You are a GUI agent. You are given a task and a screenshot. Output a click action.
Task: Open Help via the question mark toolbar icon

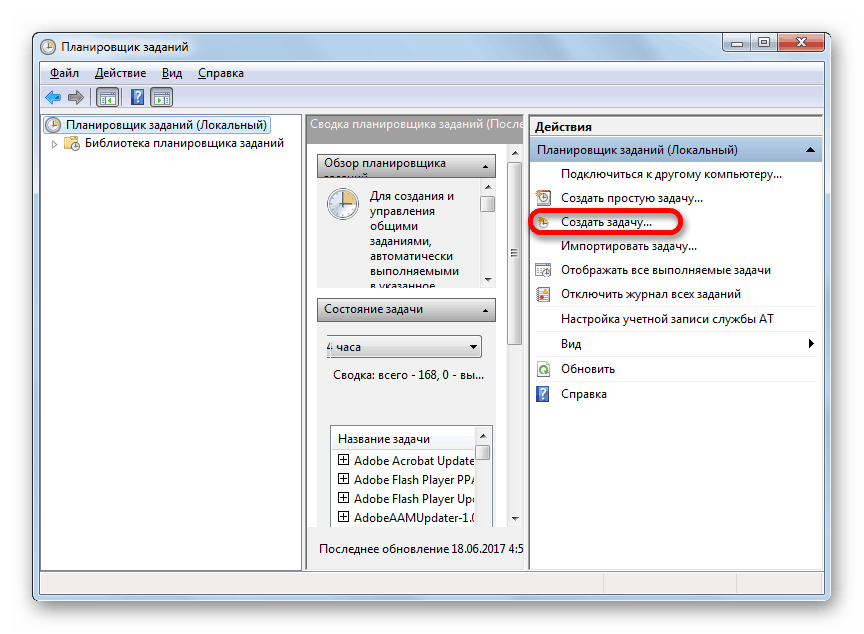click(137, 97)
